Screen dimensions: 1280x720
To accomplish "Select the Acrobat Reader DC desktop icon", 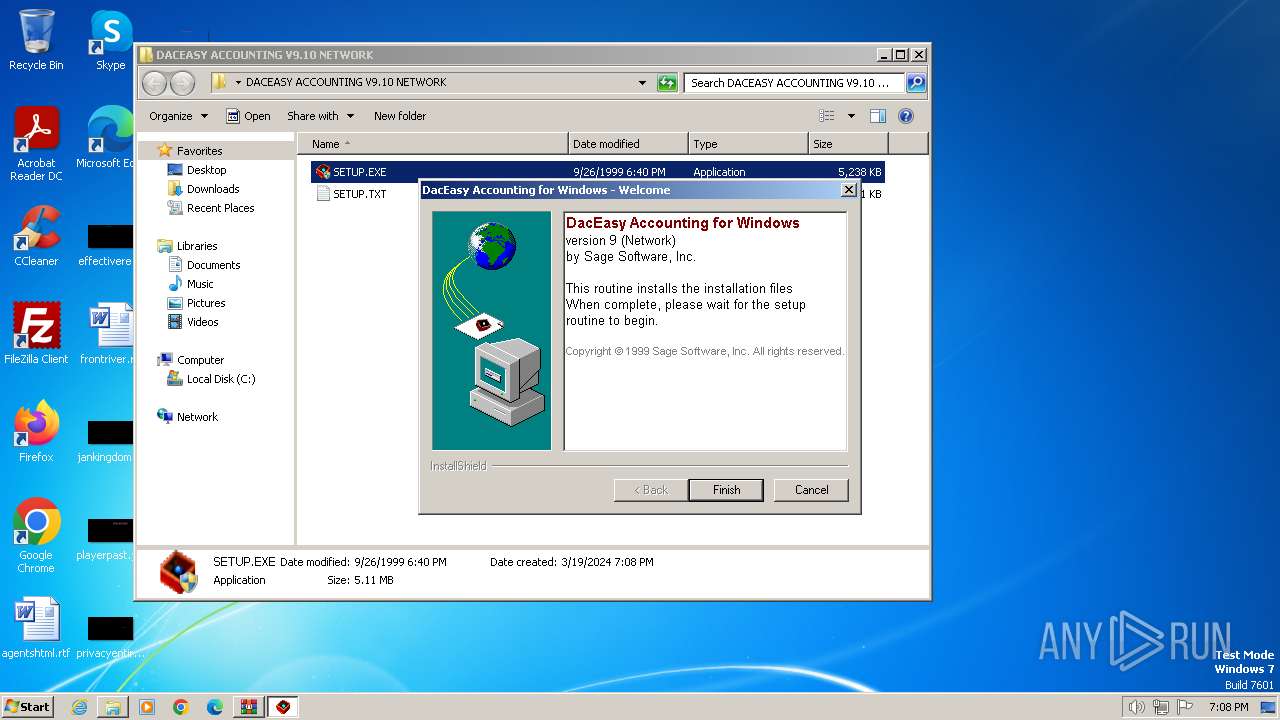I will click(36, 144).
